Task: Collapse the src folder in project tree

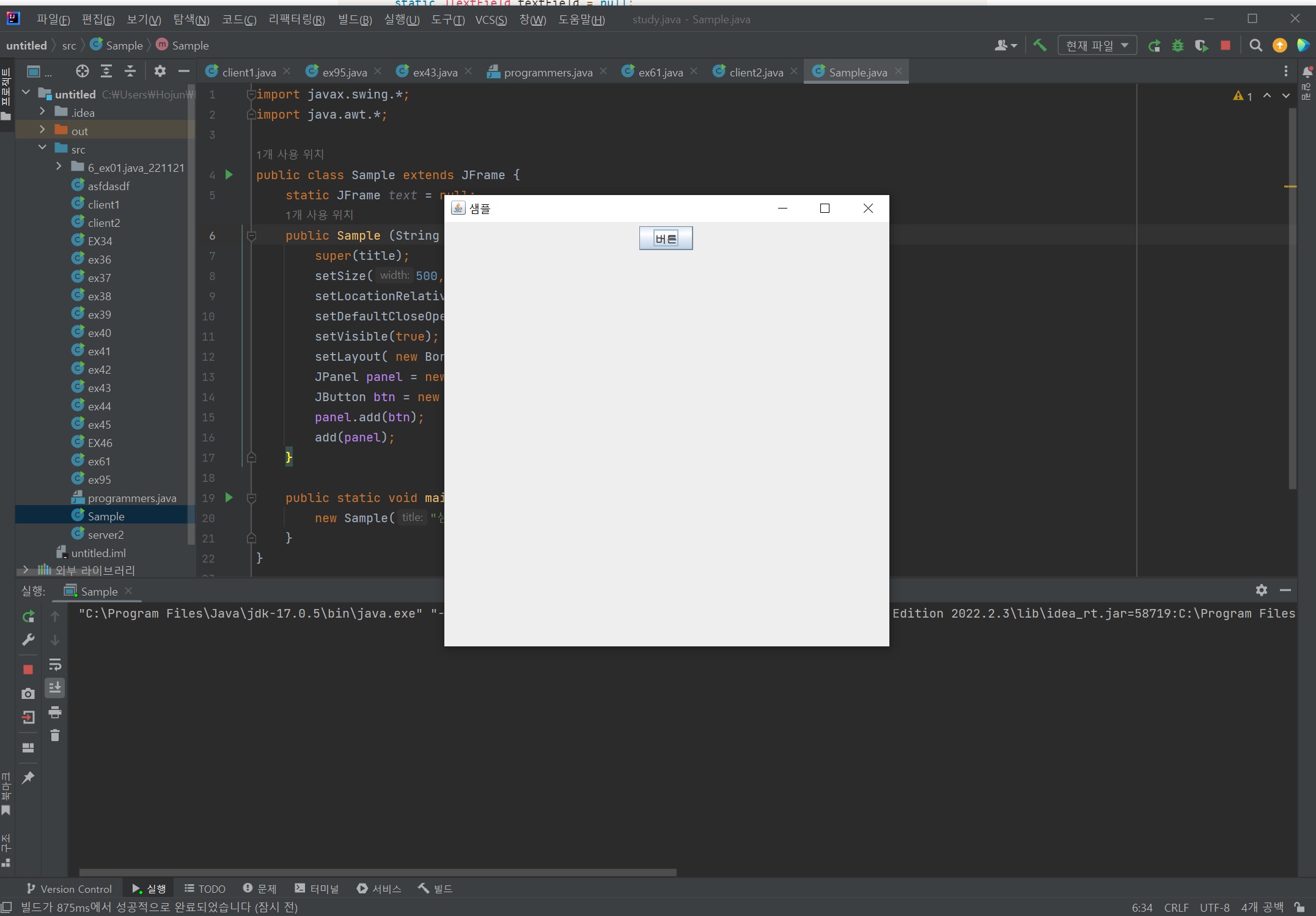Action: (x=42, y=149)
